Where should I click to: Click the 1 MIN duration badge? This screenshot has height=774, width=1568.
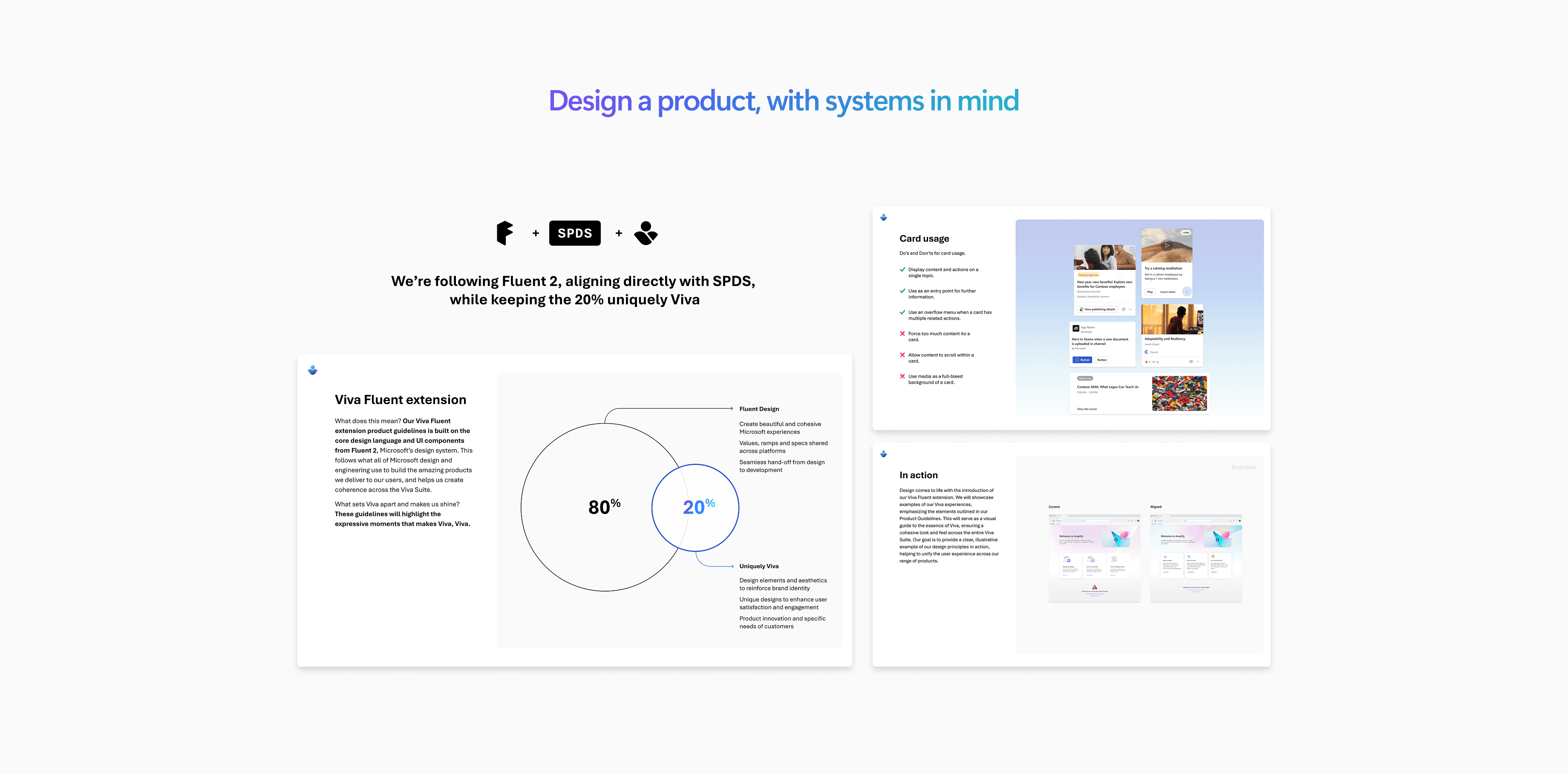point(1186,233)
